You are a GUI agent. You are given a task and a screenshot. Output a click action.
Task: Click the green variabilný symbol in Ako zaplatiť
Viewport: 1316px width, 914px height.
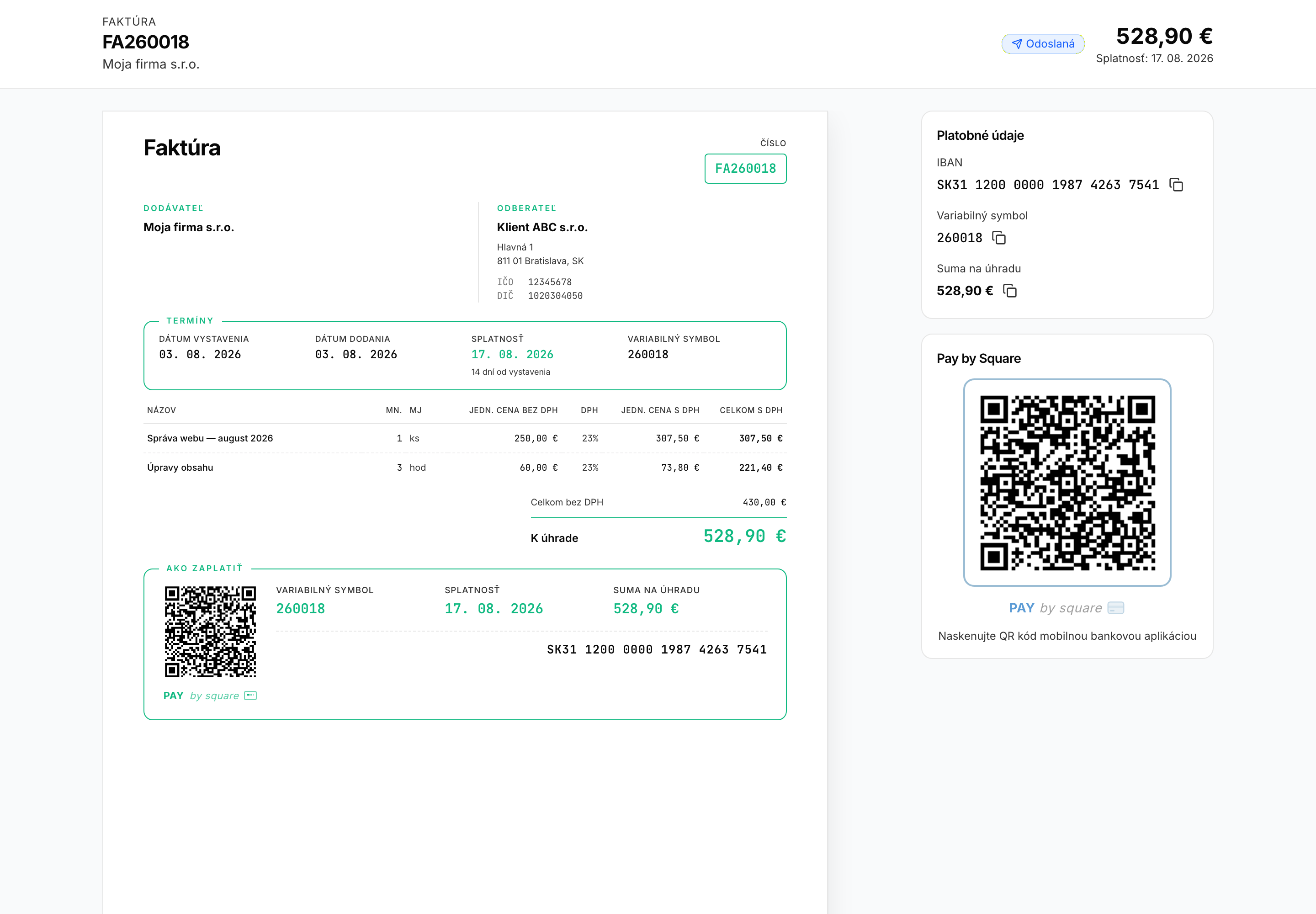click(x=300, y=609)
